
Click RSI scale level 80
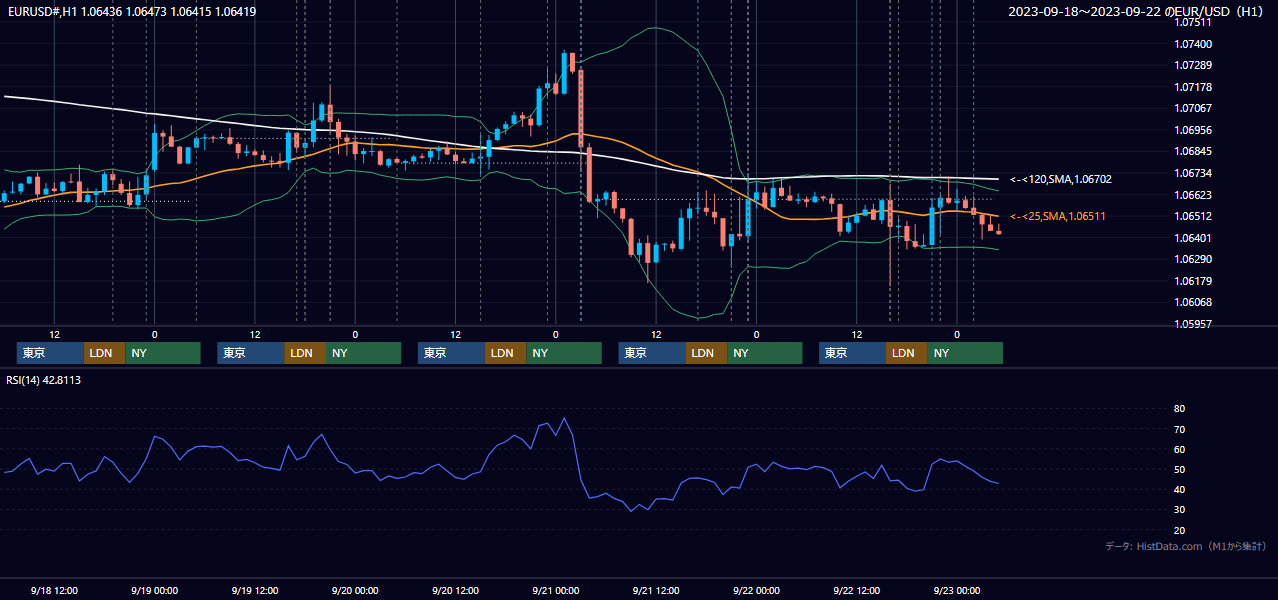pos(1179,409)
